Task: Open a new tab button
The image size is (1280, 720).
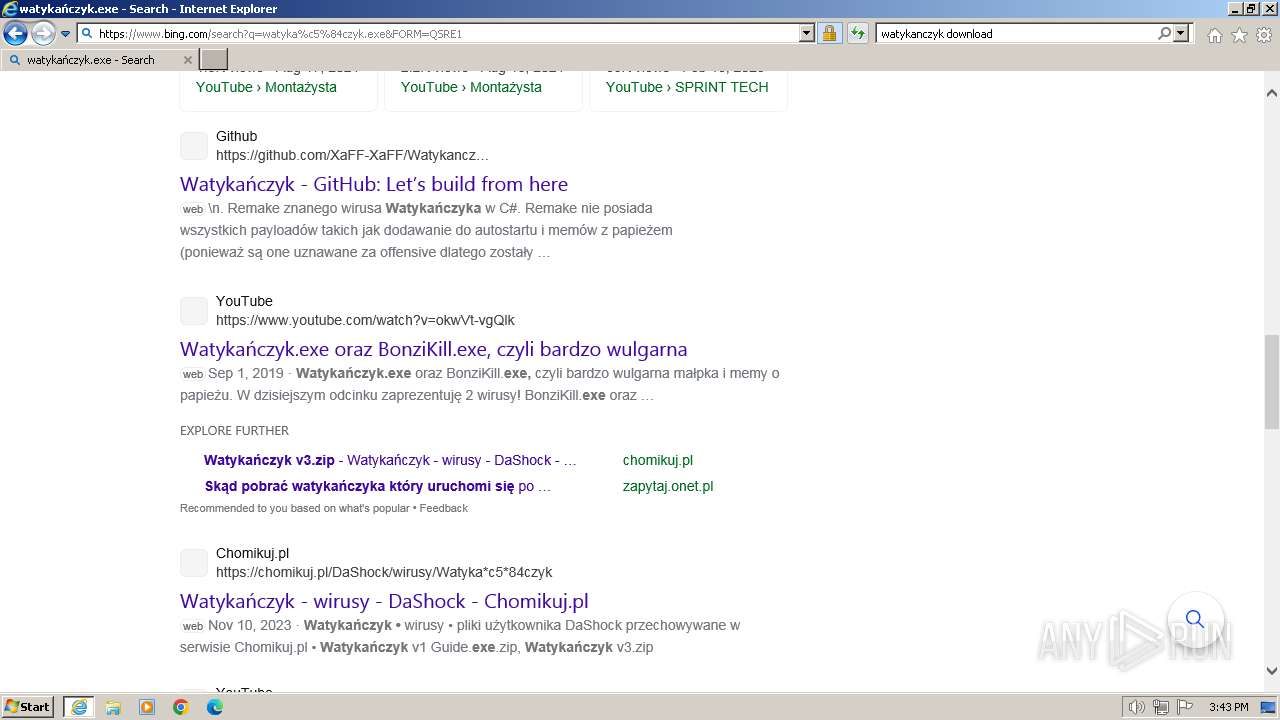Action: (214, 60)
